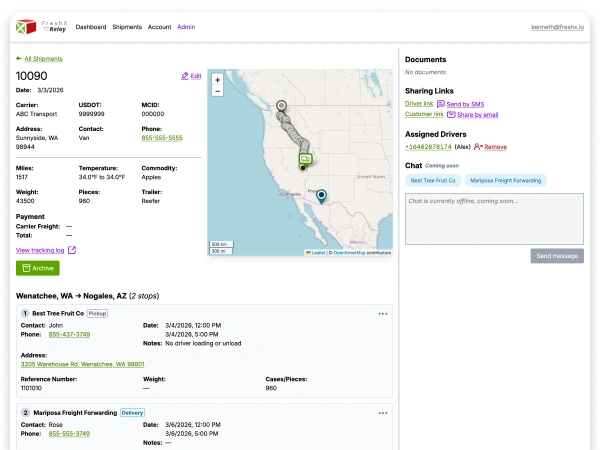Remove assigned driver Alex
Screen dimensions: 600x450
pyautogui.click(x=495, y=147)
